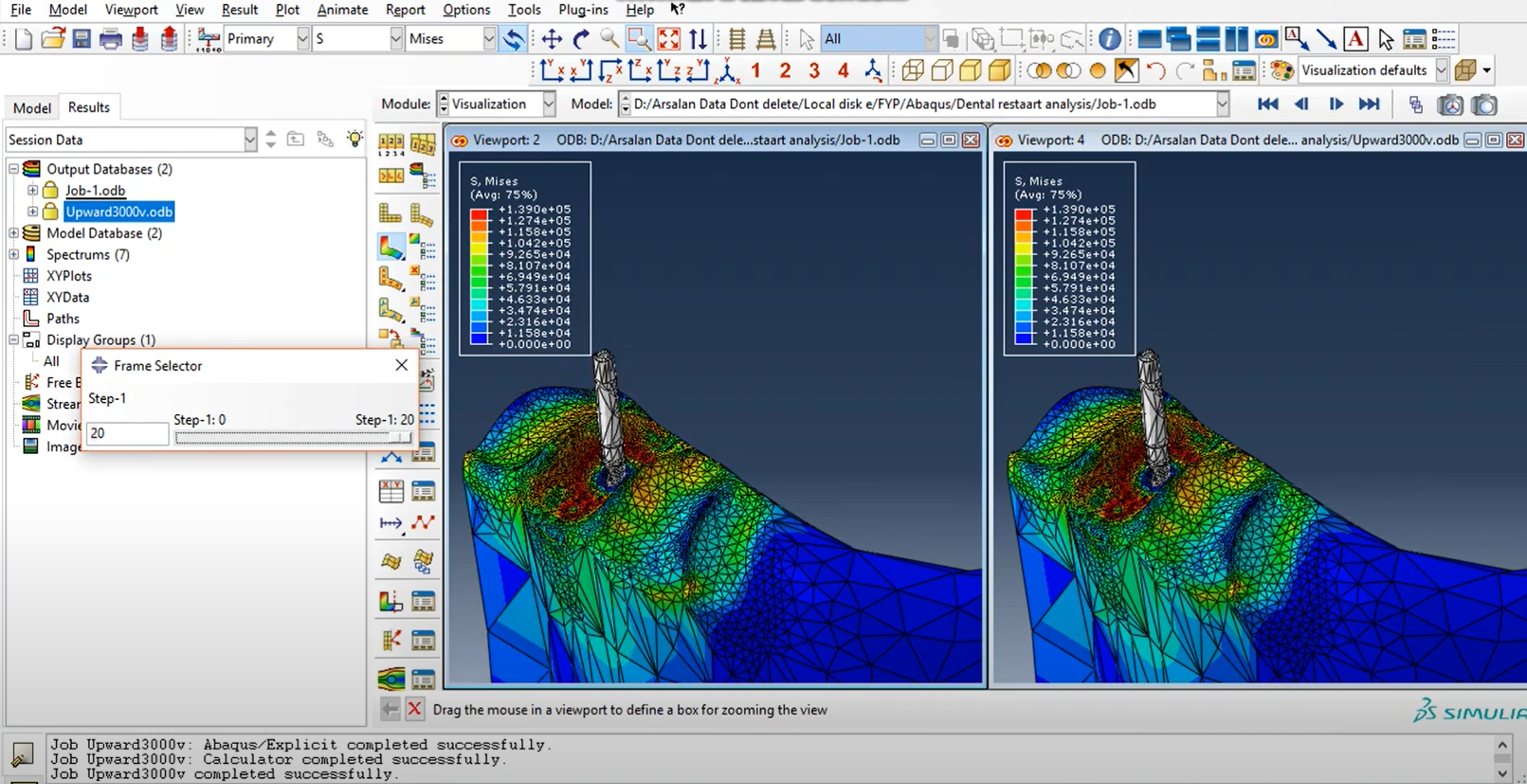Viewport: 1527px width, 784px height.
Task: Open the Plug-ins menu
Action: 583,9
